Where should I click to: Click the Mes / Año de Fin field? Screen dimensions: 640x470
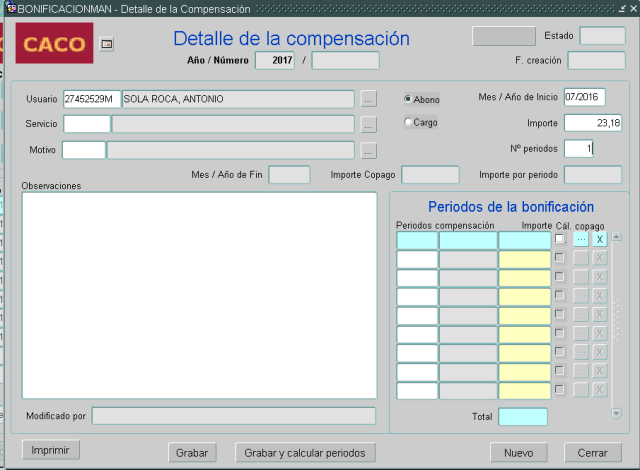coord(289,175)
